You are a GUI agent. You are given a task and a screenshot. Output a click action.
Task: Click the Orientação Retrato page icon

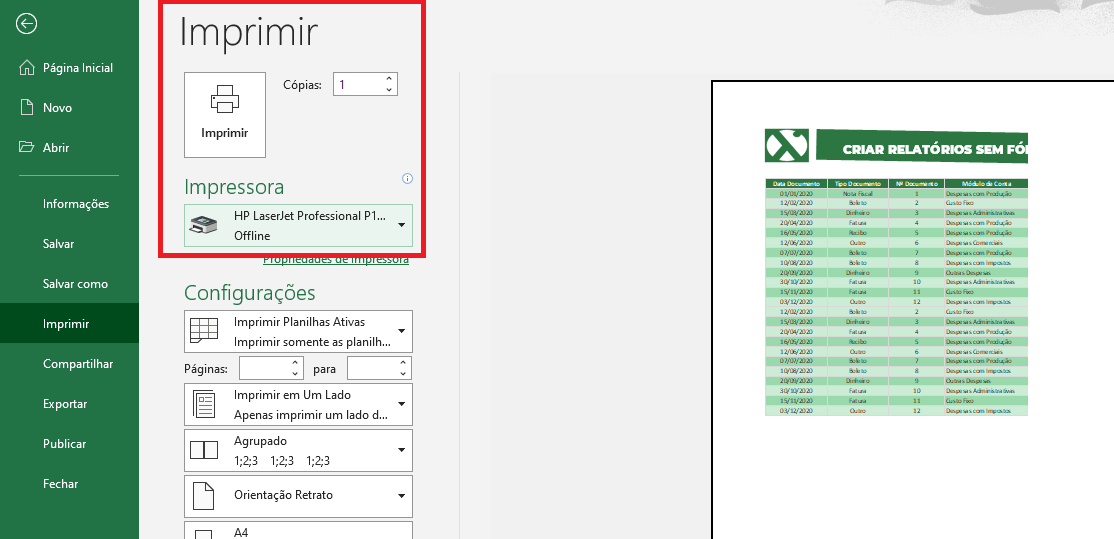point(204,496)
